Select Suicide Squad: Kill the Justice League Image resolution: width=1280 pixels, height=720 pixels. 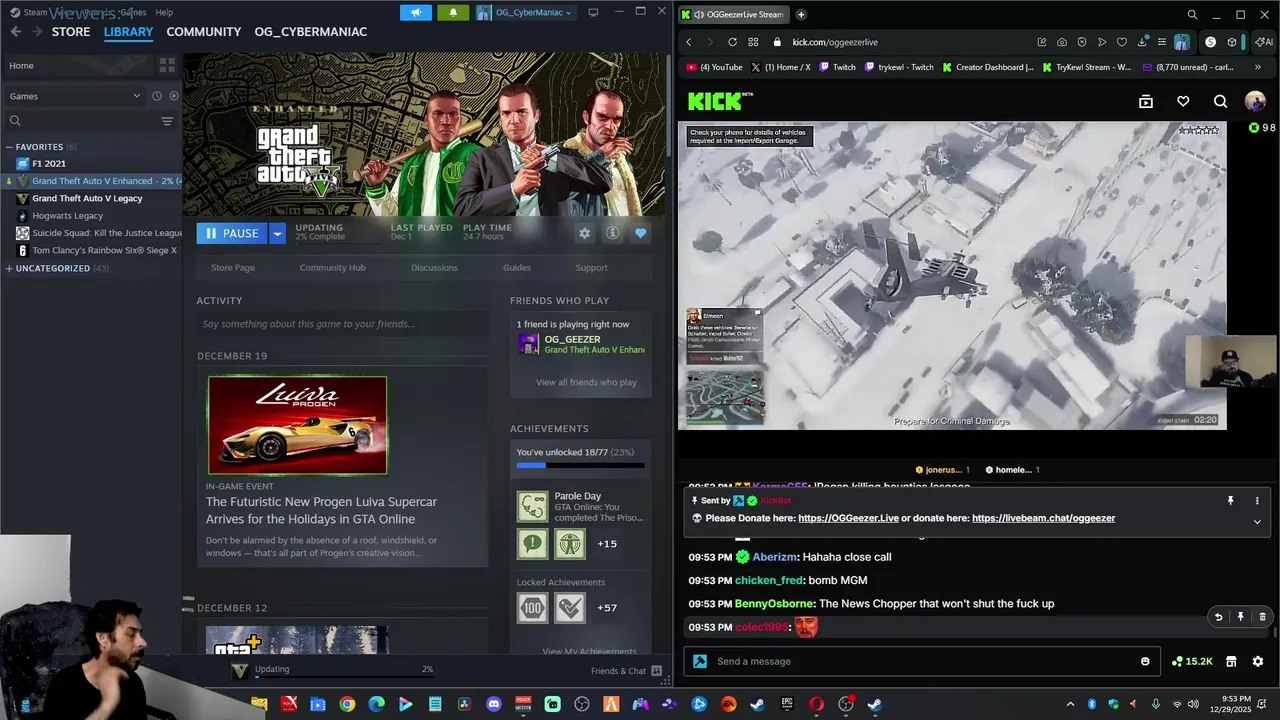107,233
